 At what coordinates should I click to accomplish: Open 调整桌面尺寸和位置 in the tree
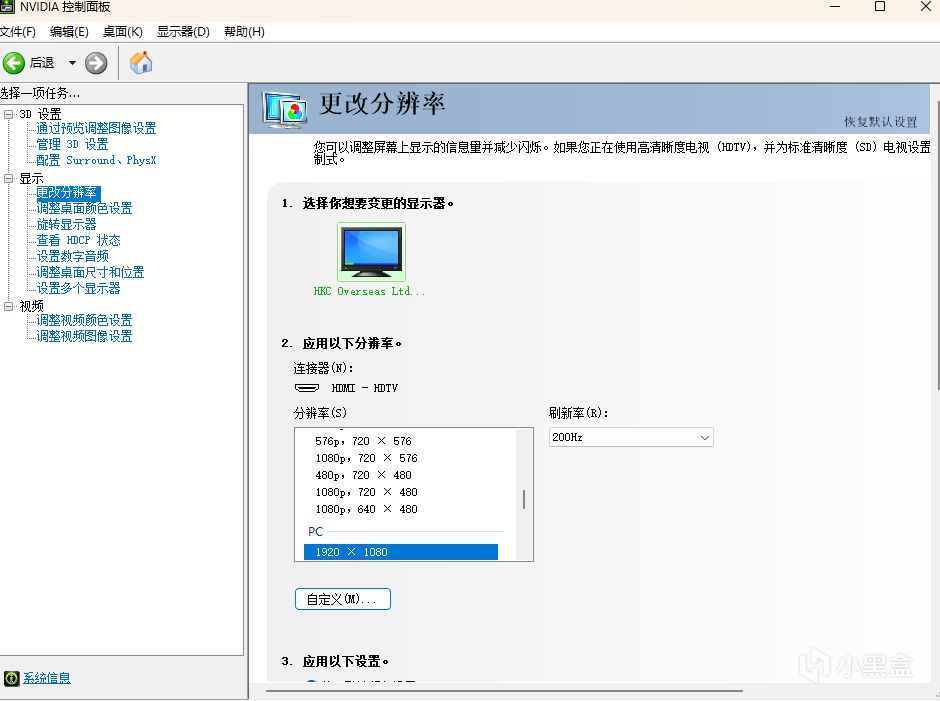90,272
